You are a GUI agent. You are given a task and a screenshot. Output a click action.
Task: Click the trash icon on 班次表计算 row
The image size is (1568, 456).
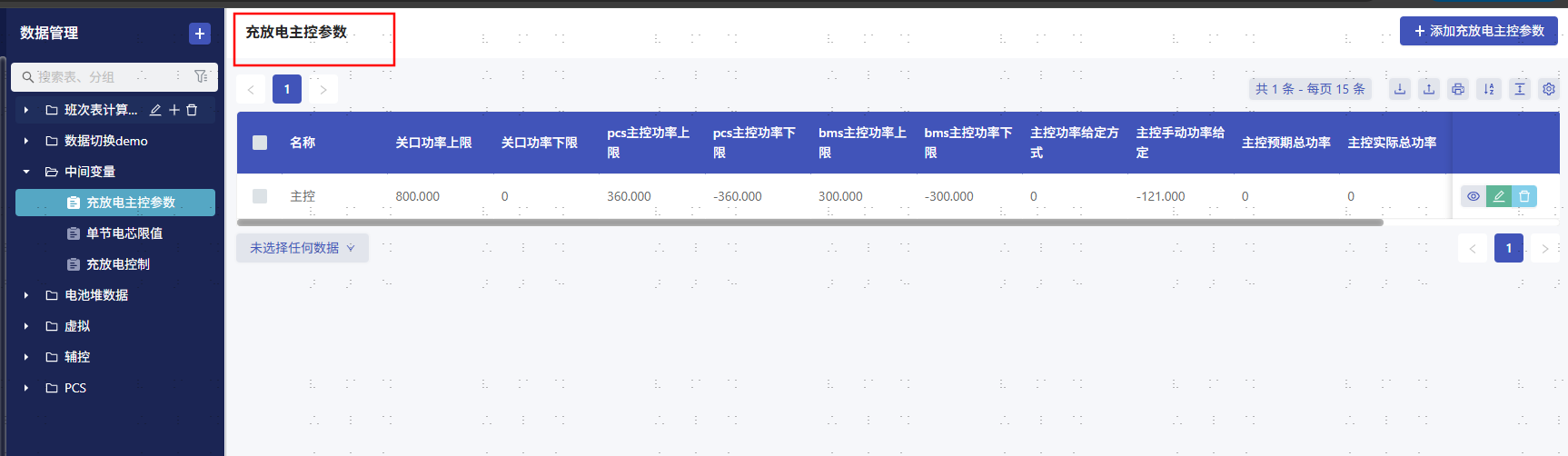192,110
